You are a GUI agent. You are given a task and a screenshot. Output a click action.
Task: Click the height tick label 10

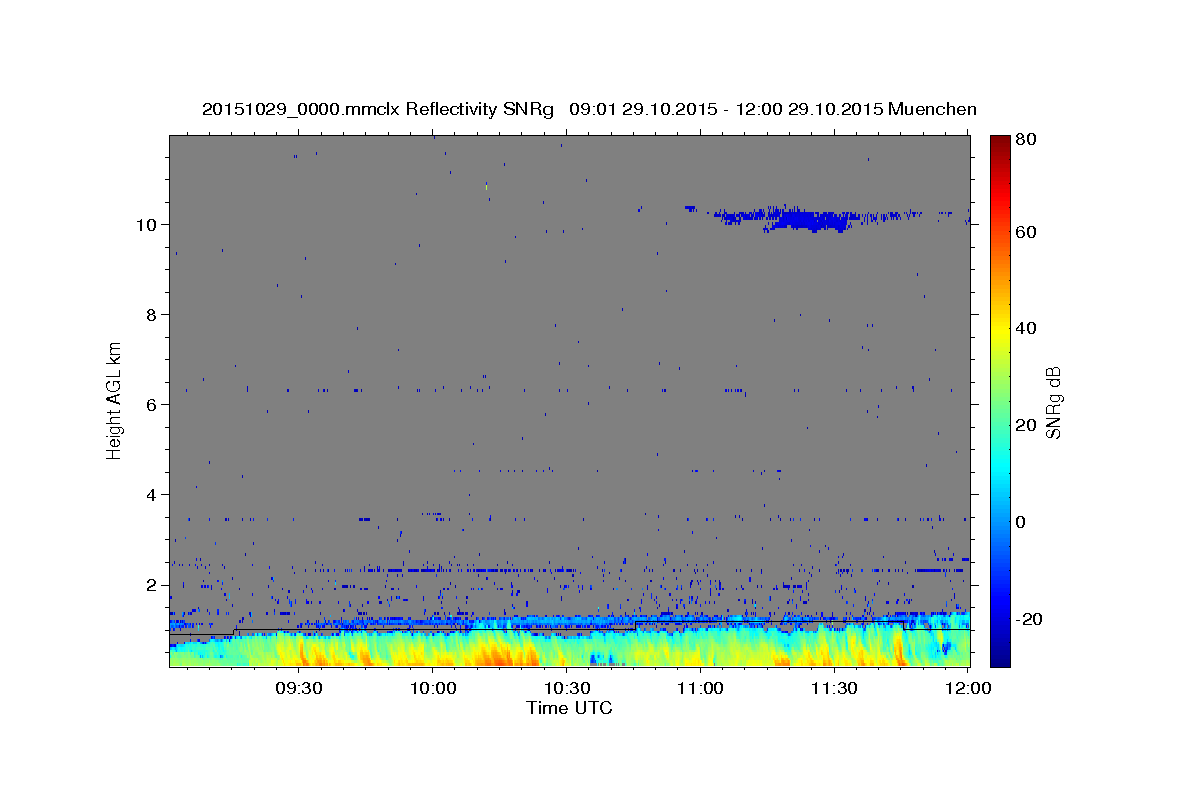[x=148, y=224]
